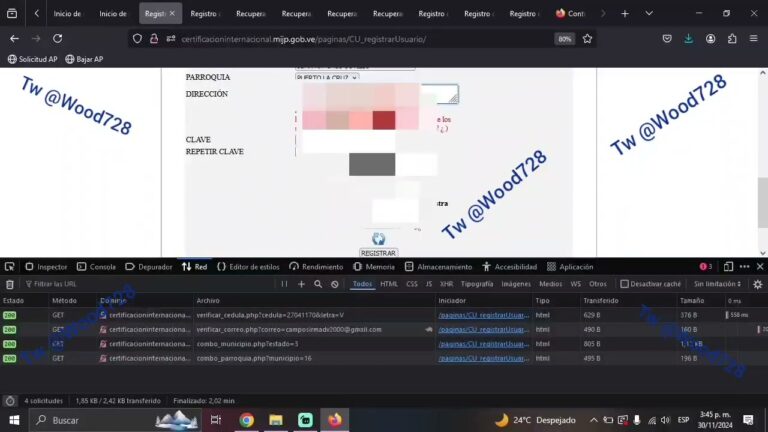Open the Almacenamiento DevTools tab
The image size is (768, 432).
[x=438, y=267]
